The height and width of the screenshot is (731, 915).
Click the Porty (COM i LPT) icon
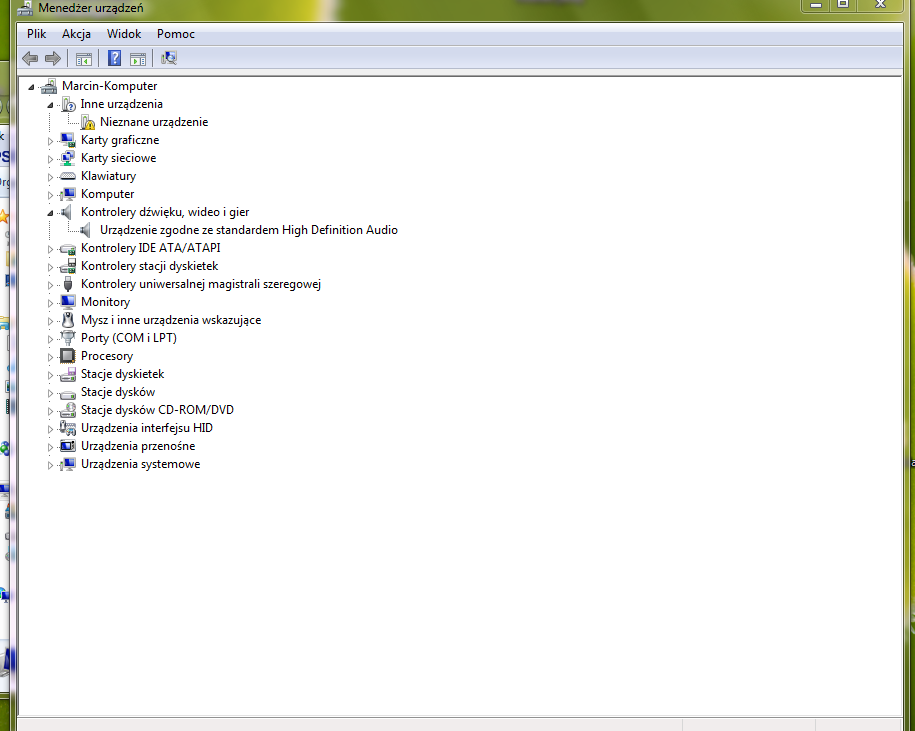pos(68,338)
